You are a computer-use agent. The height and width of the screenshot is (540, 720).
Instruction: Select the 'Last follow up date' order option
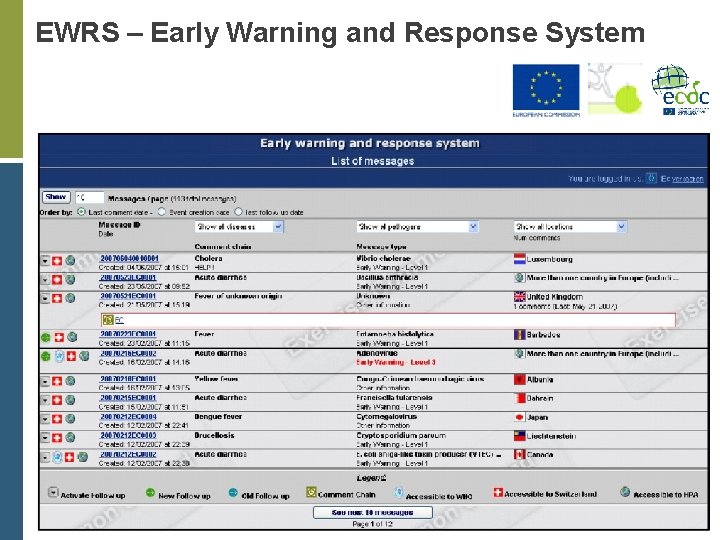point(238,212)
